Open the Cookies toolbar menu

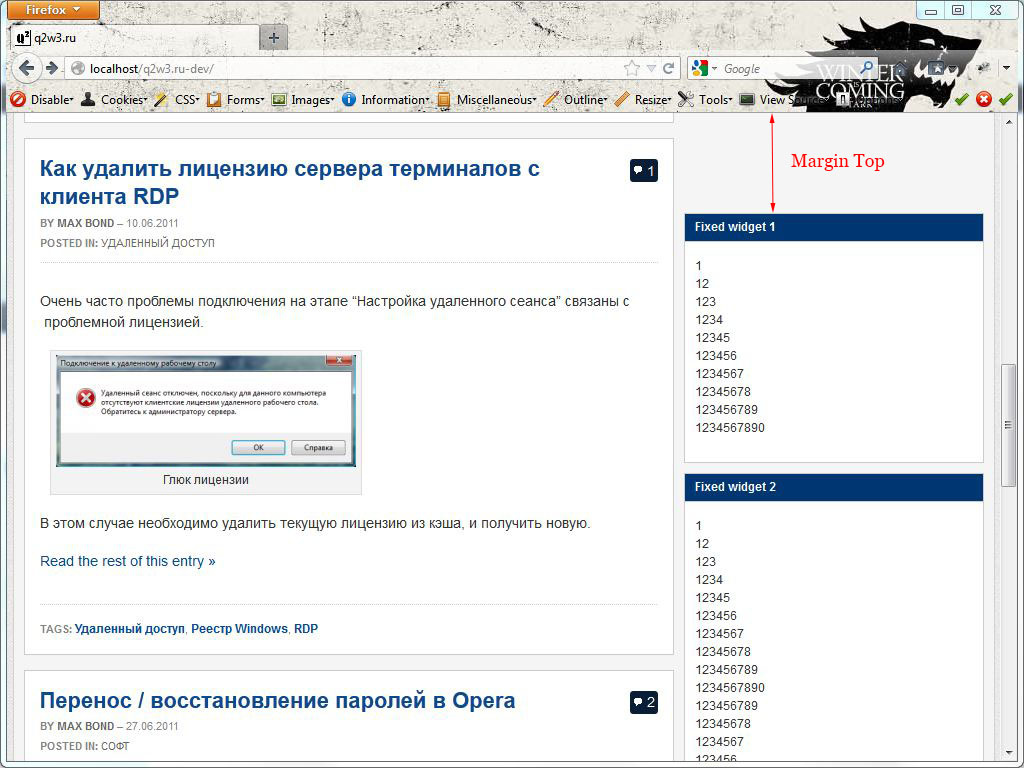(113, 99)
